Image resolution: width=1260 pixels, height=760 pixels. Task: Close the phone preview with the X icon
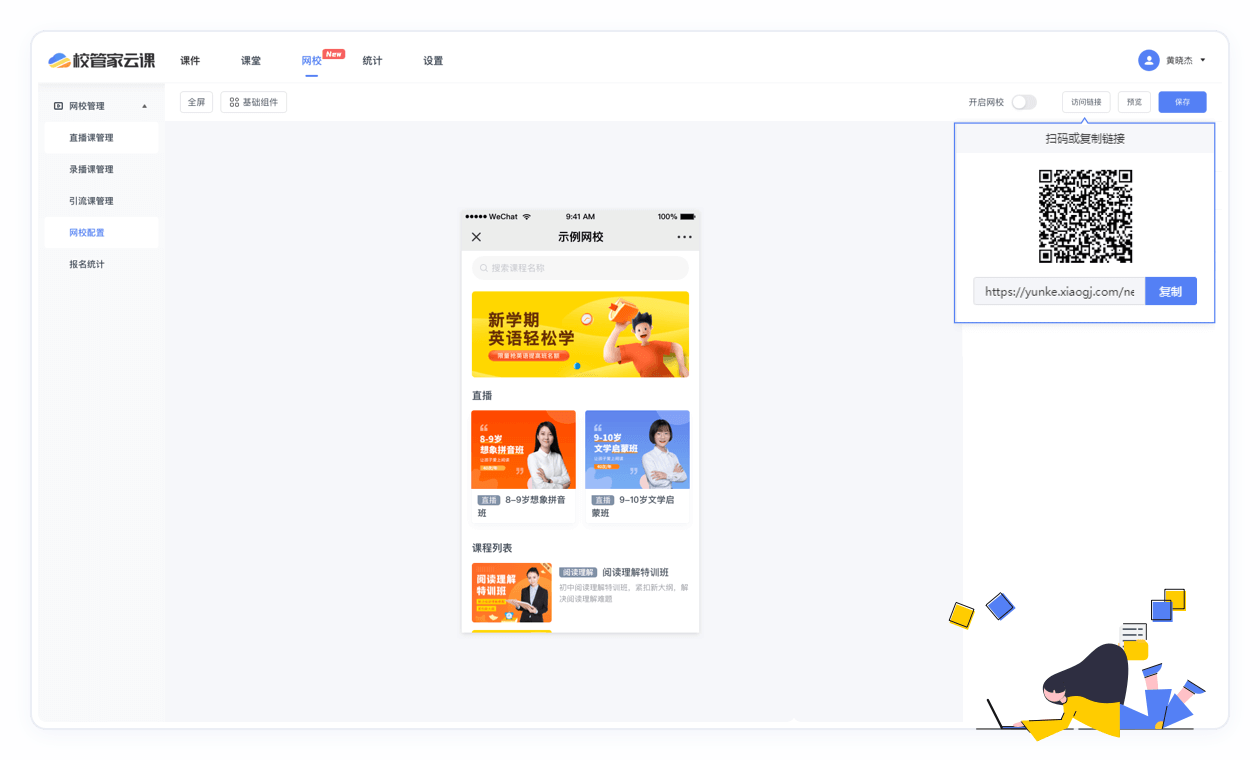476,237
